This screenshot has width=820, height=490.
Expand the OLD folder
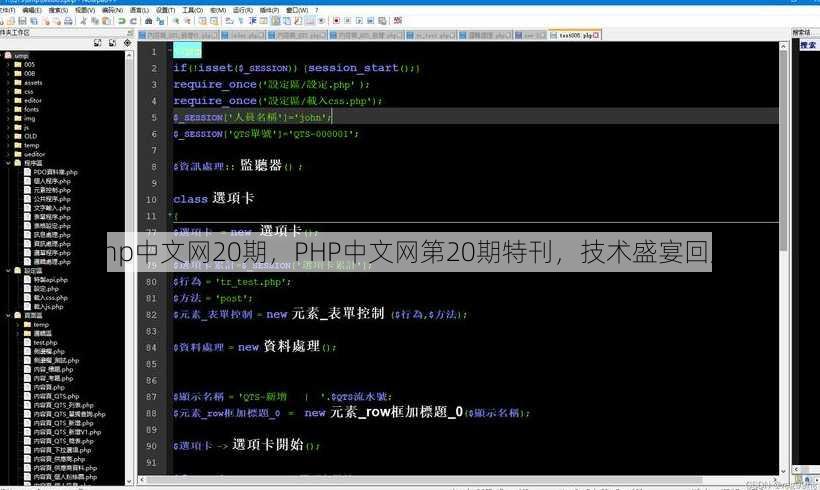click(x=8, y=136)
